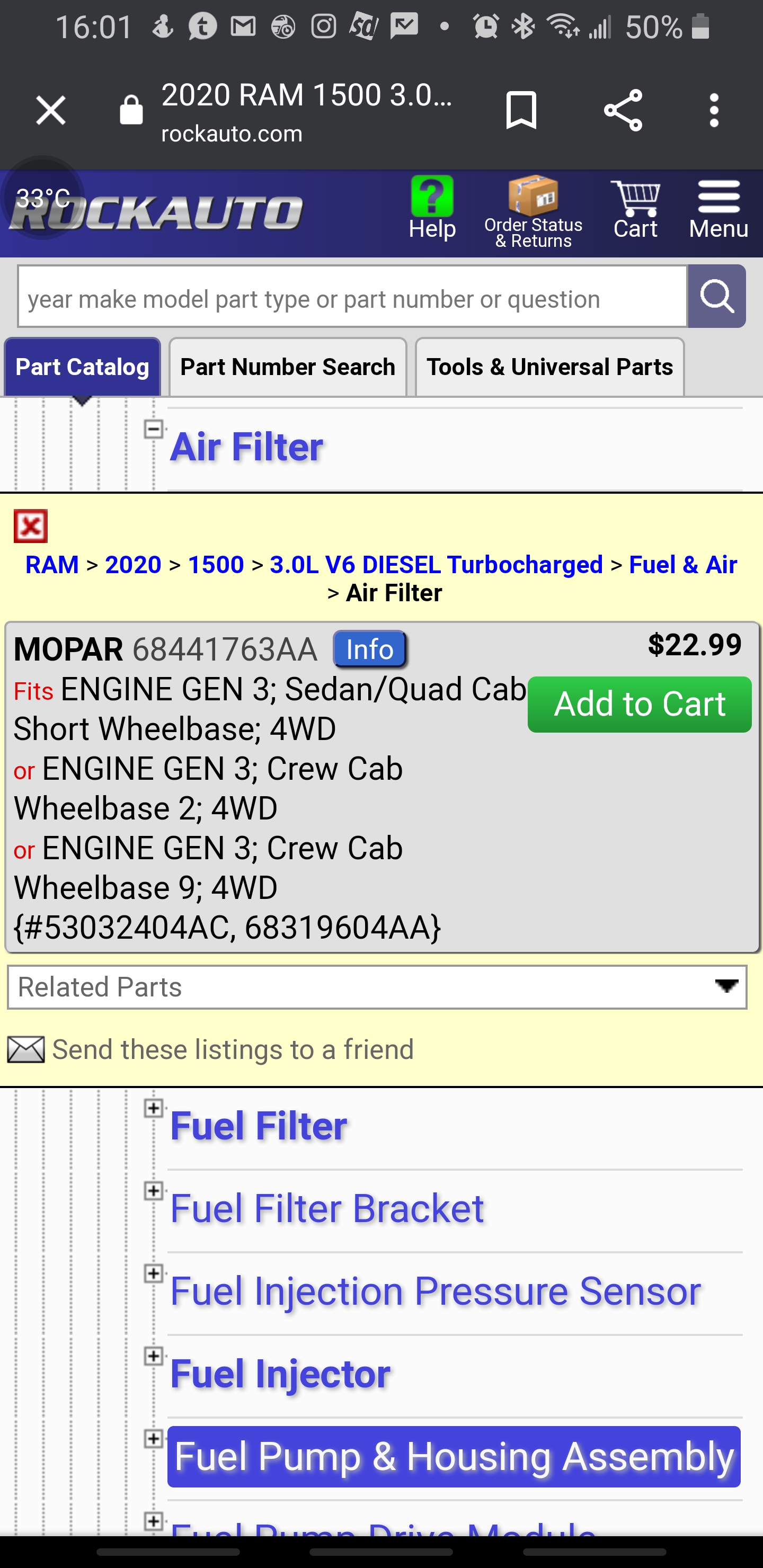Switch to Tools & Universal Parts tab
Viewport: 763px width, 1568px height.
click(549, 367)
